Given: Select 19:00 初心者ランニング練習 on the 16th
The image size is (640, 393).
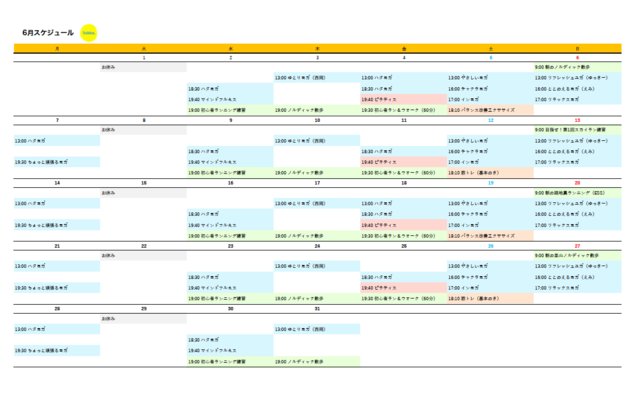Looking at the screenshot, I should (230, 236).
